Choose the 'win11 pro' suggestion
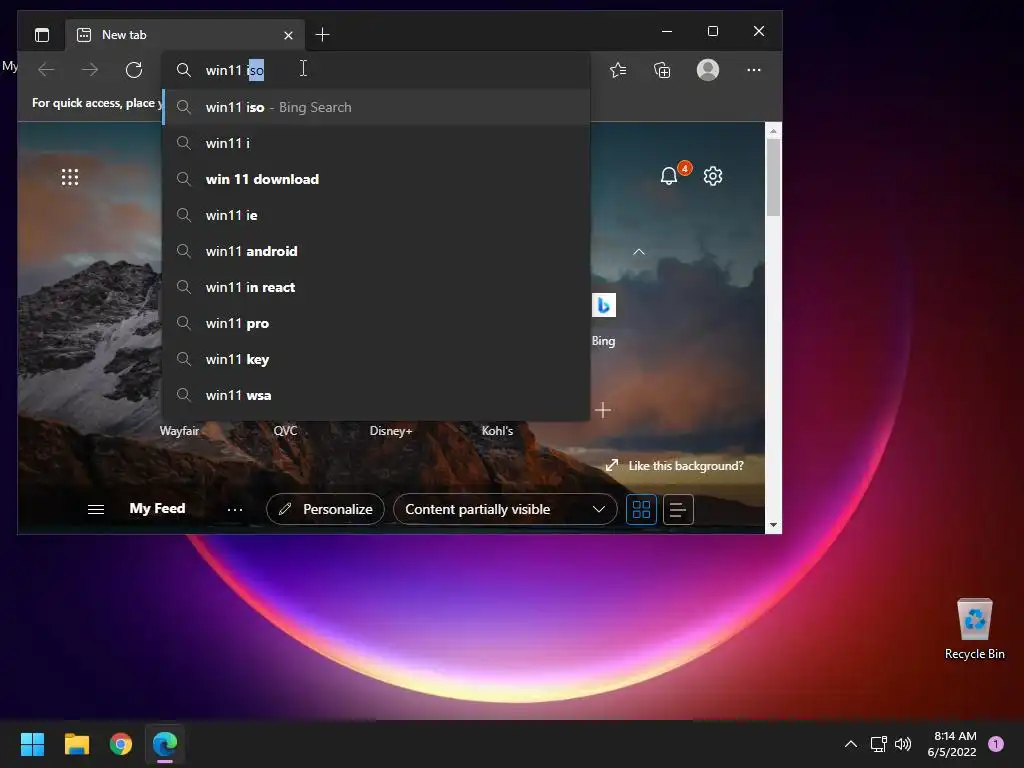 (x=376, y=323)
